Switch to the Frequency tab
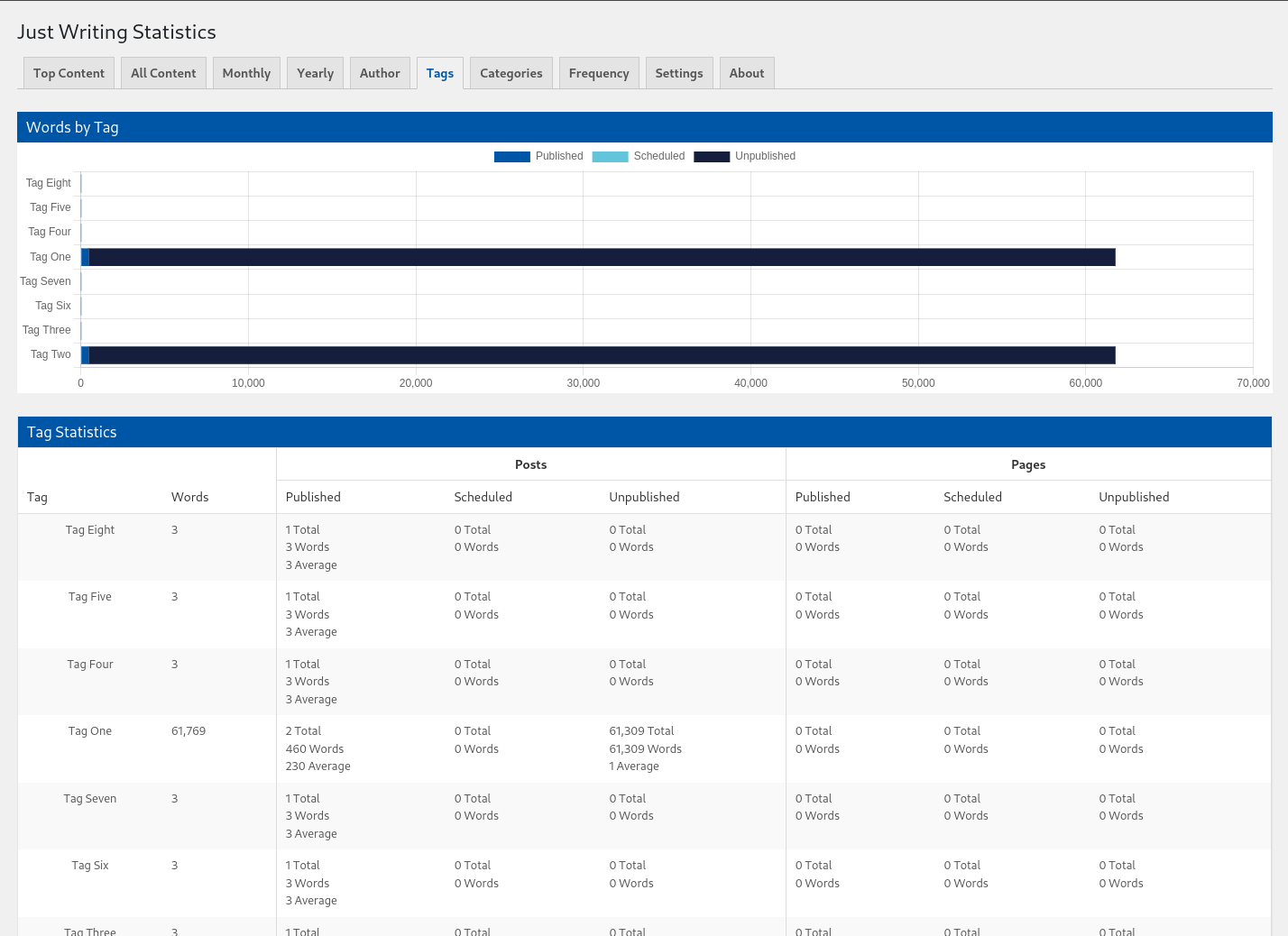Image resolution: width=1288 pixels, height=936 pixels. pyautogui.click(x=599, y=73)
